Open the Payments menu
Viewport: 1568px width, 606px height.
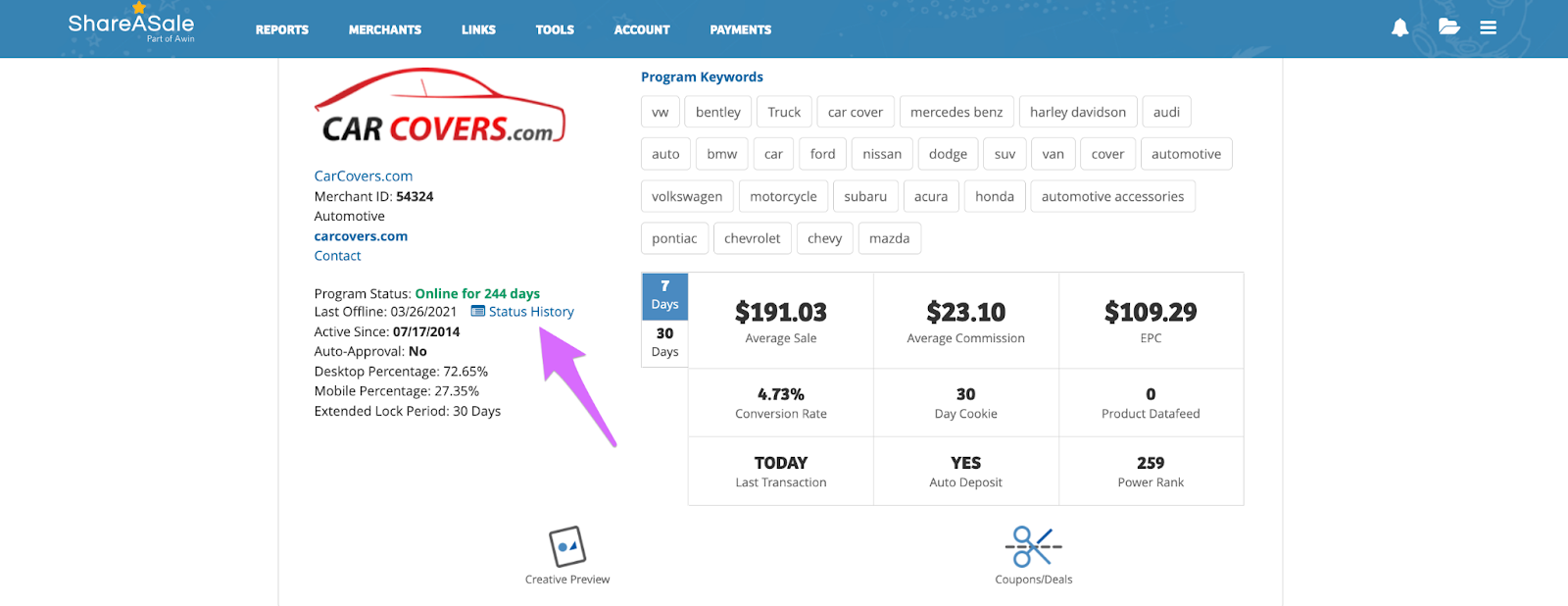click(741, 29)
